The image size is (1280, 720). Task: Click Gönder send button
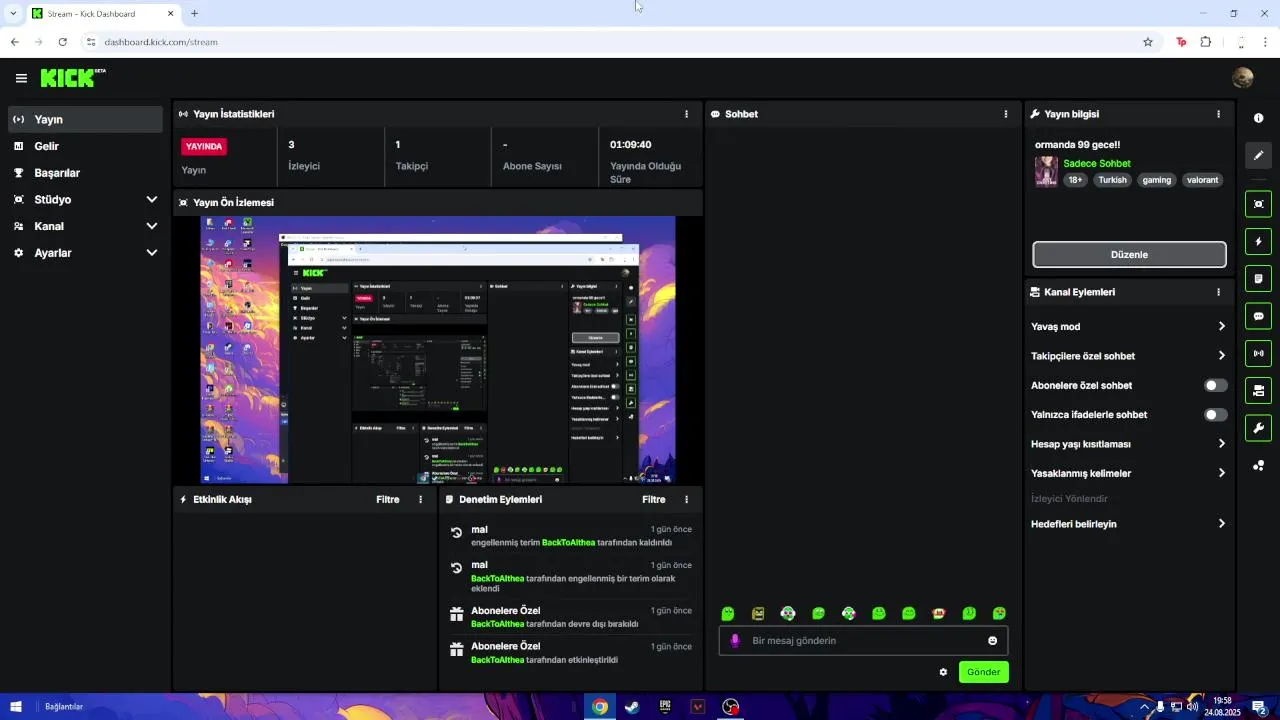pyautogui.click(x=983, y=672)
